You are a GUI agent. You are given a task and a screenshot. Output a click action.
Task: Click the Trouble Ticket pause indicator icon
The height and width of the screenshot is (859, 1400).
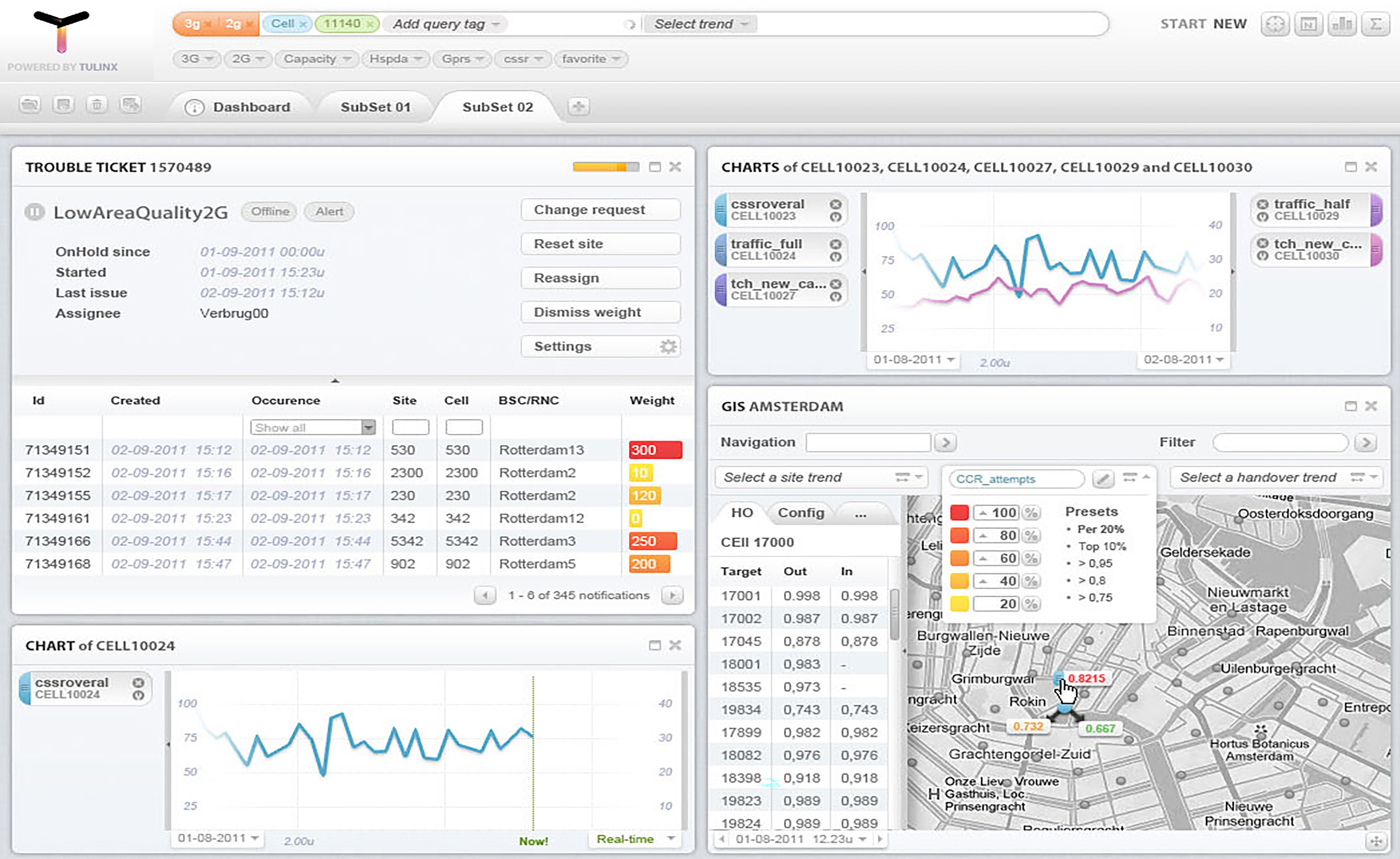tap(34, 211)
